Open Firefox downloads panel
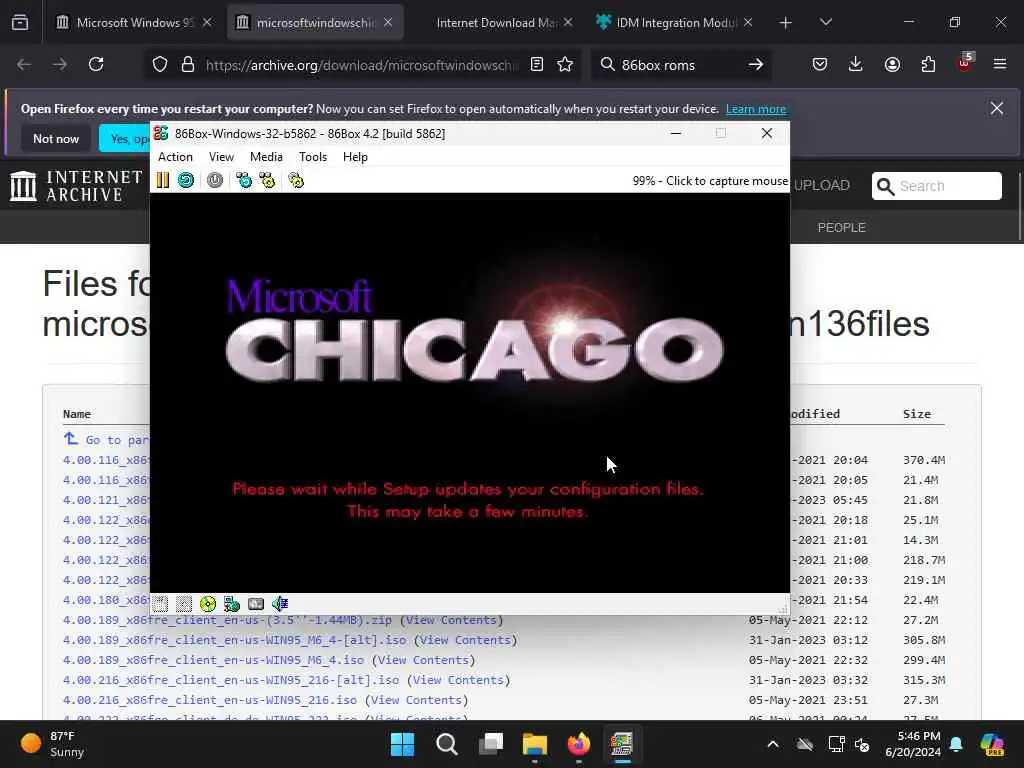The image size is (1024, 768). (x=856, y=64)
